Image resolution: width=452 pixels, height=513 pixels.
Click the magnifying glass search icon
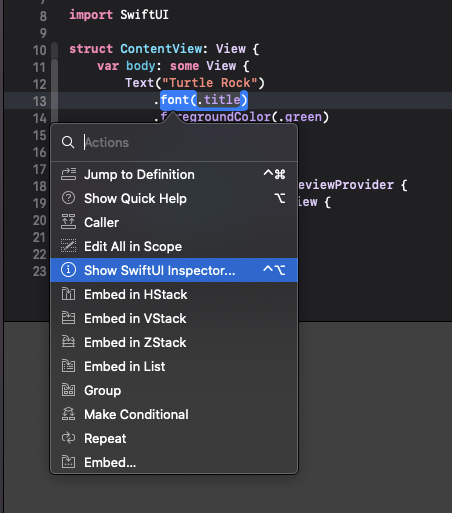point(68,142)
